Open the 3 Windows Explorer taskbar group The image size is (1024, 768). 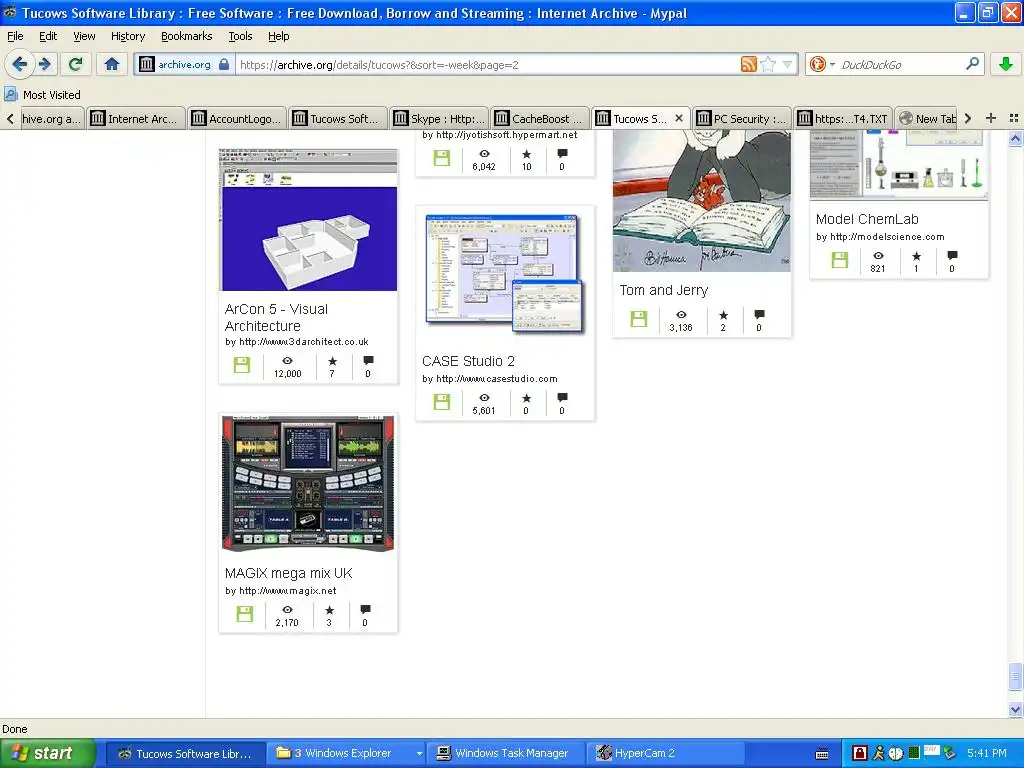point(349,753)
